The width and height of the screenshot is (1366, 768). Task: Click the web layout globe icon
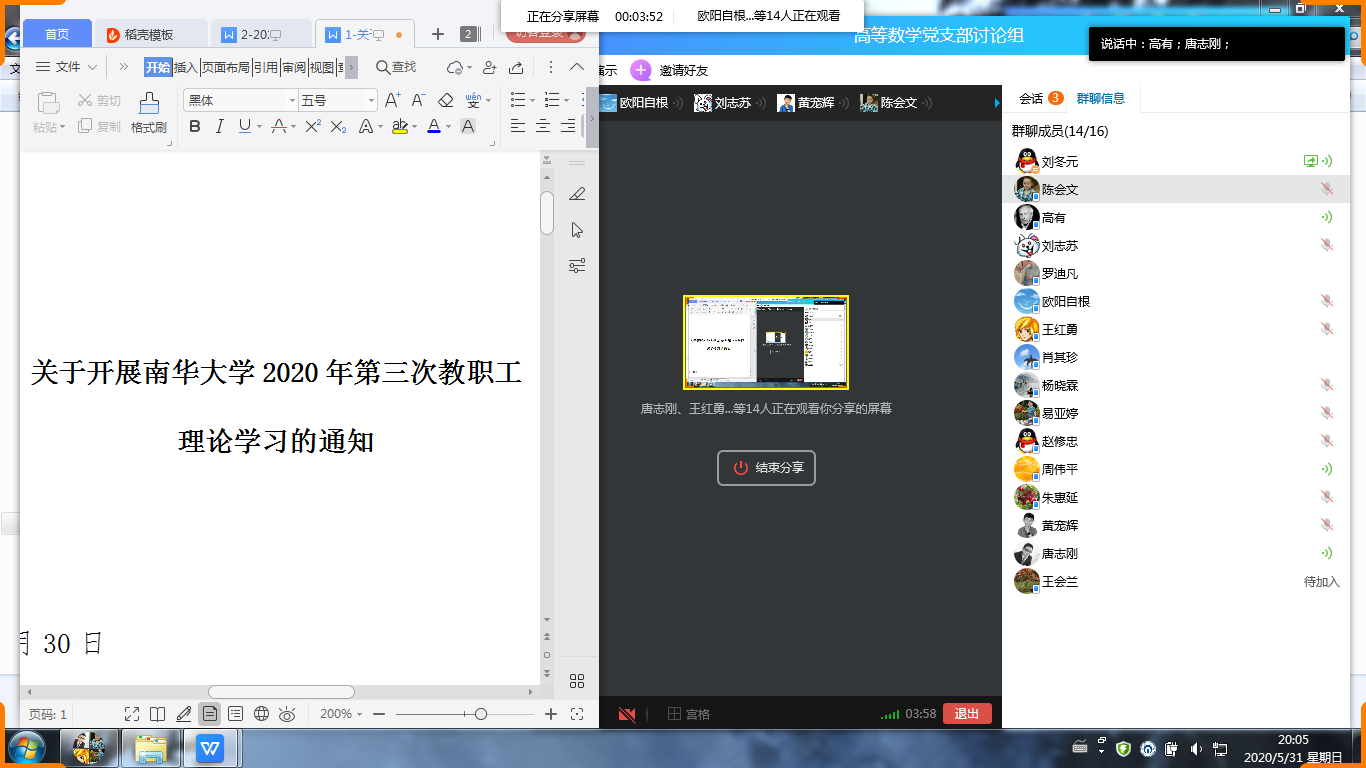pos(262,714)
